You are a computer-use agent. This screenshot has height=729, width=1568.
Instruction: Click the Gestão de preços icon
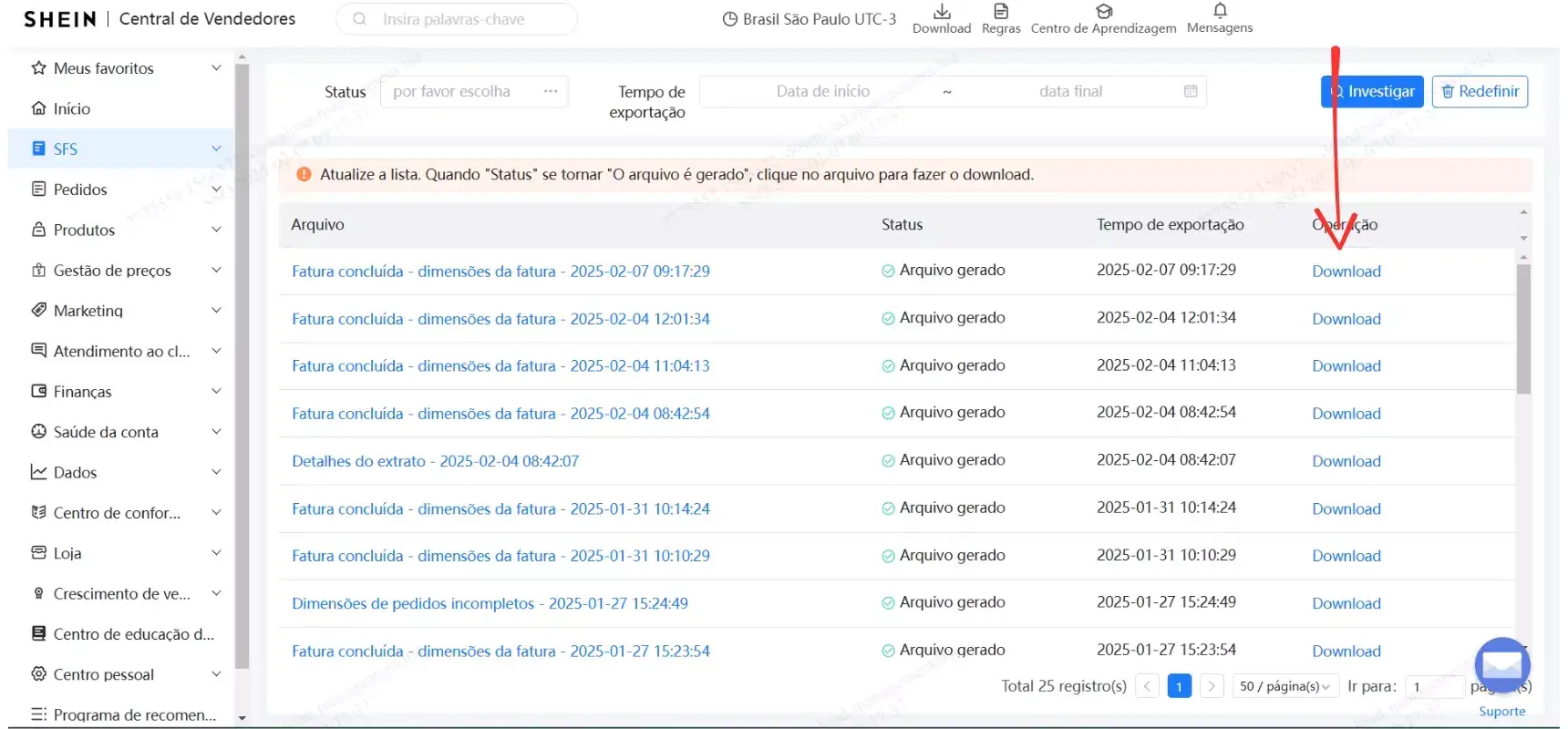(x=38, y=270)
